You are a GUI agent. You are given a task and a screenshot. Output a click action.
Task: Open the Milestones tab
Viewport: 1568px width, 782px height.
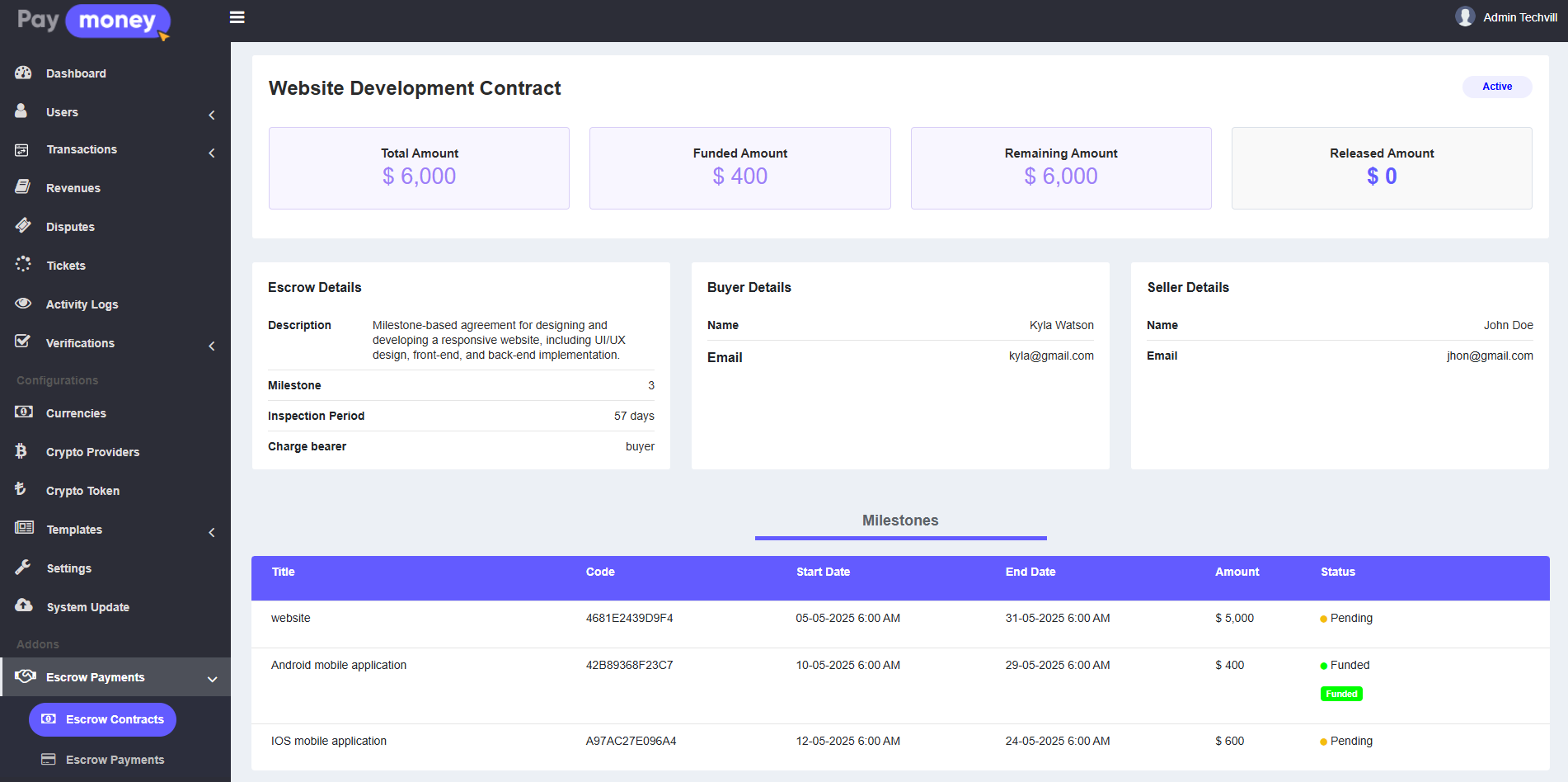pyautogui.click(x=900, y=521)
